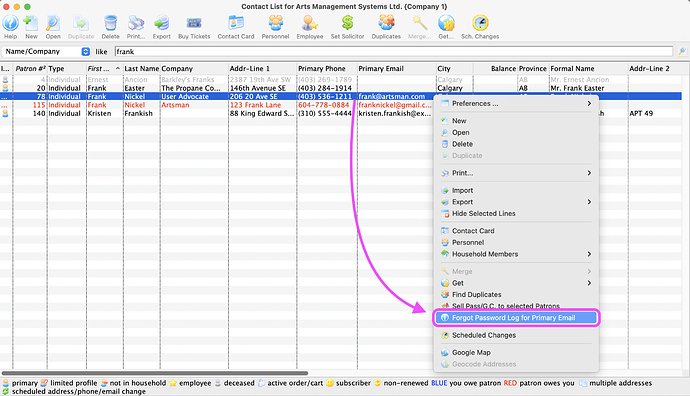The width and height of the screenshot is (690, 396).
Task: Choose Contact Card in the context menu
Action: click(x=516, y=231)
